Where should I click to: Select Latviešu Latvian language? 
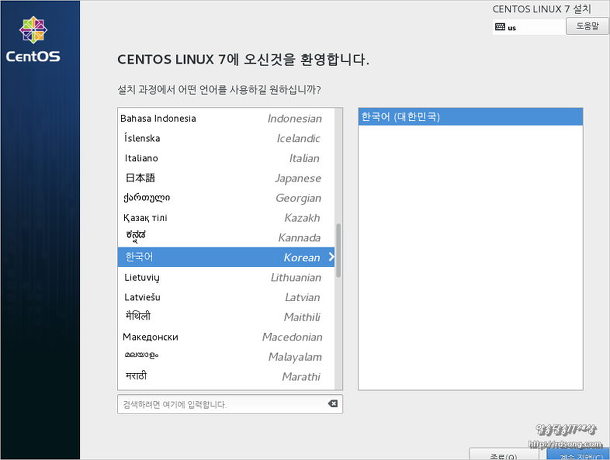tap(220, 297)
